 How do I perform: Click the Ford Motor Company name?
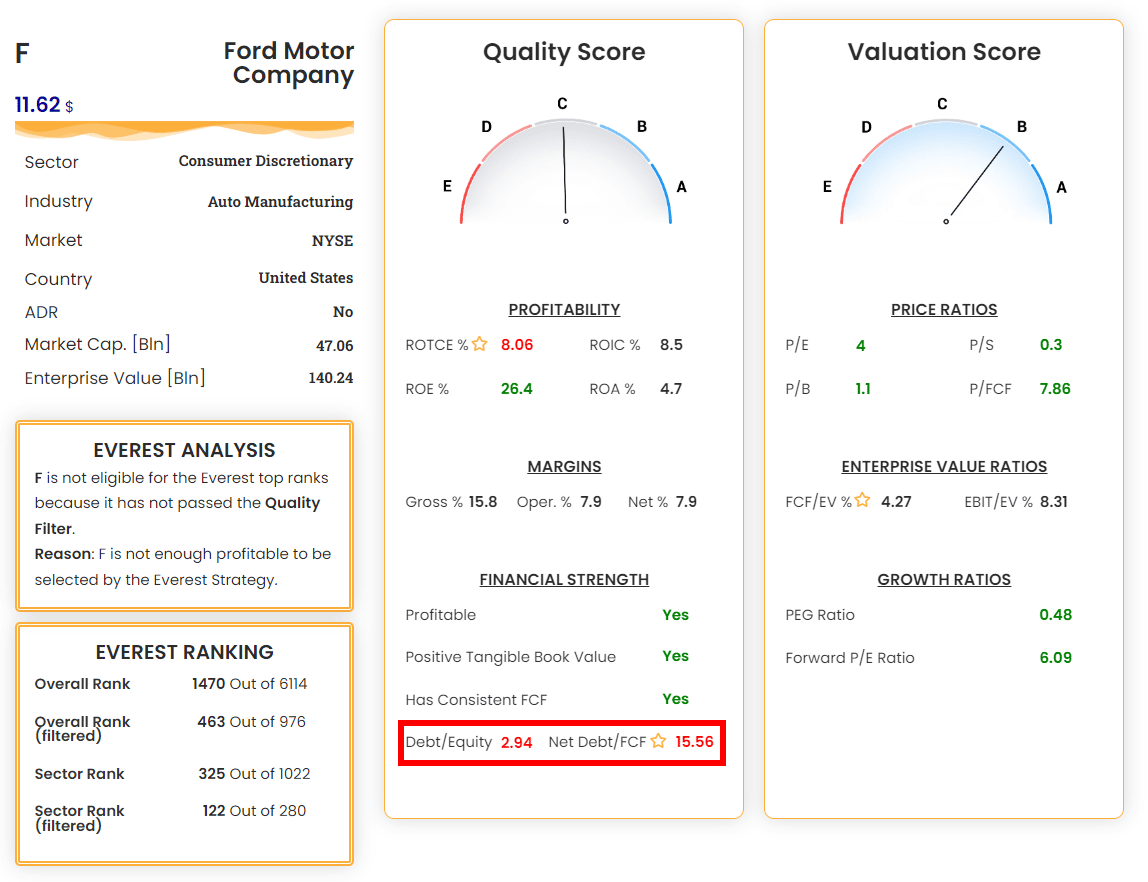288,62
